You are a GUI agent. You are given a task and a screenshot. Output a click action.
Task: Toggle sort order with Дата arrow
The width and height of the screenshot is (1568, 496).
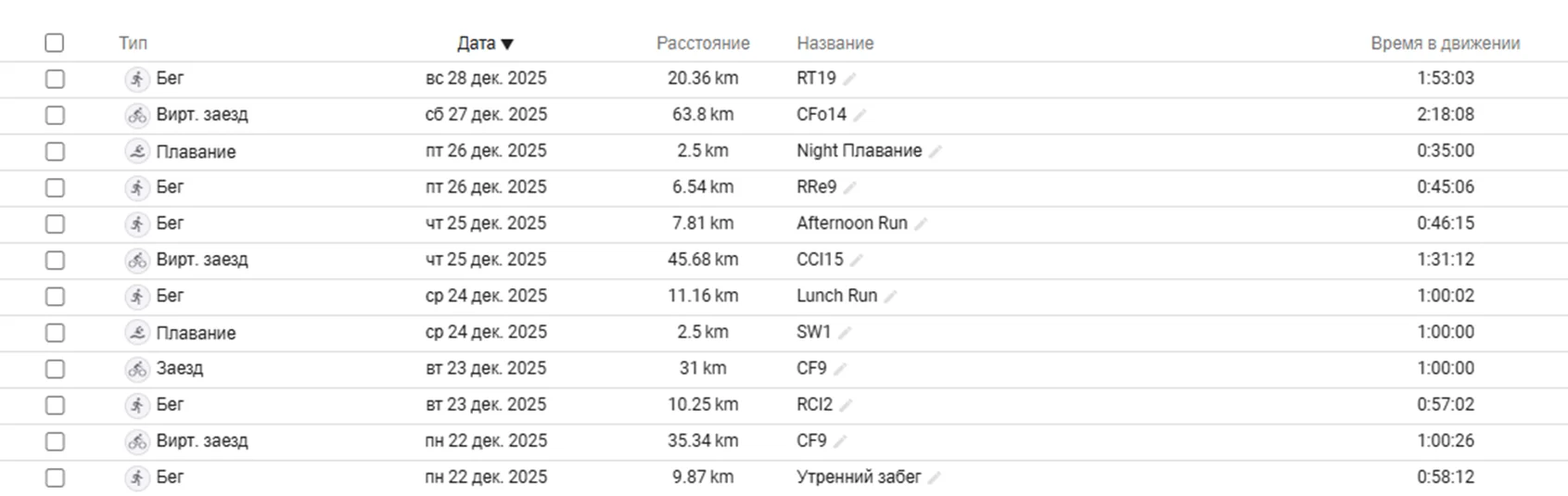tap(506, 44)
